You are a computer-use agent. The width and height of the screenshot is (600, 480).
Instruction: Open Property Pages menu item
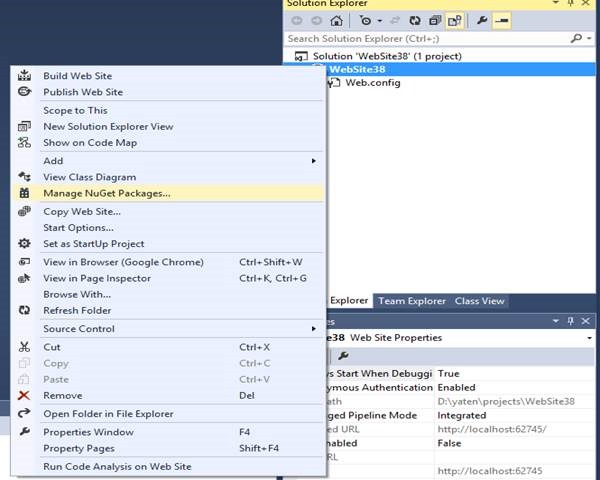[79, 448]
